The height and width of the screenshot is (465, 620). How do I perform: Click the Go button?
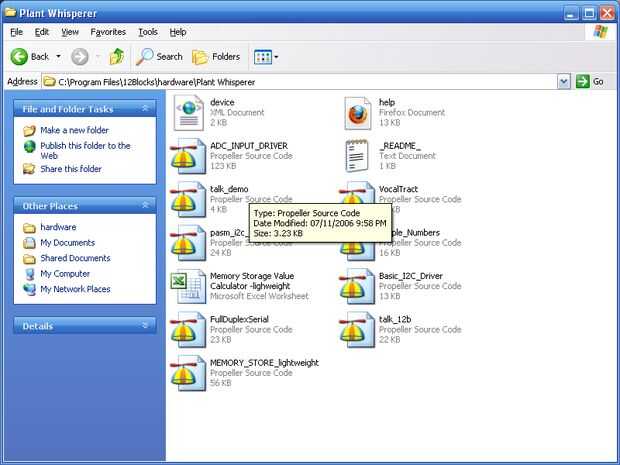[x=590, y=82]
